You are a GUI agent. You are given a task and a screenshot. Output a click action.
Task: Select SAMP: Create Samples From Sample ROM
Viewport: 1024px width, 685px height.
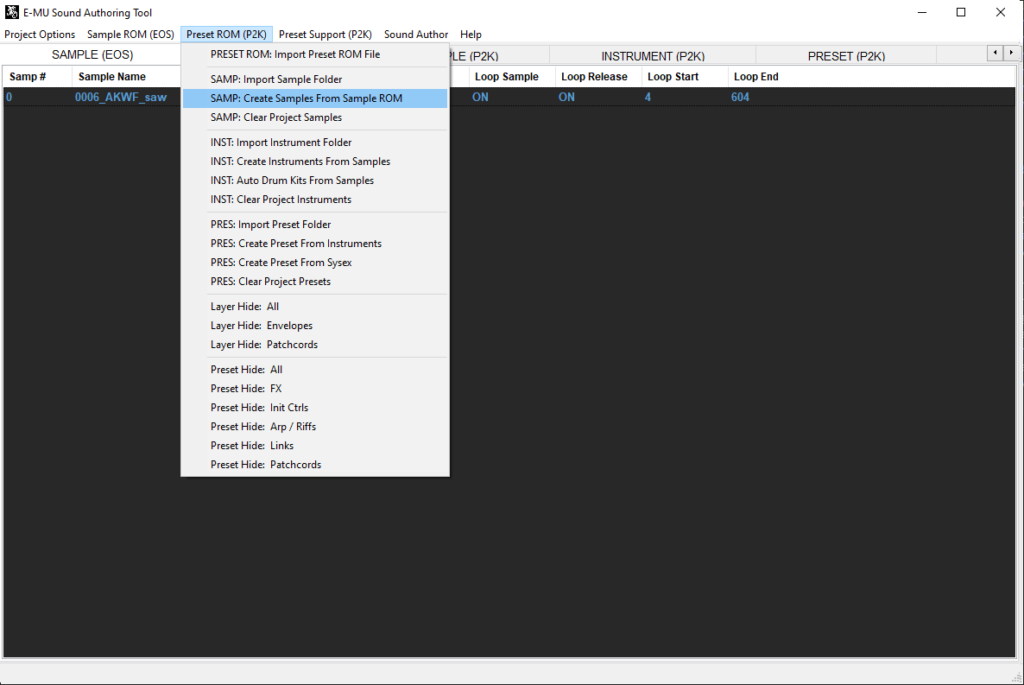[x=315, y=98]
